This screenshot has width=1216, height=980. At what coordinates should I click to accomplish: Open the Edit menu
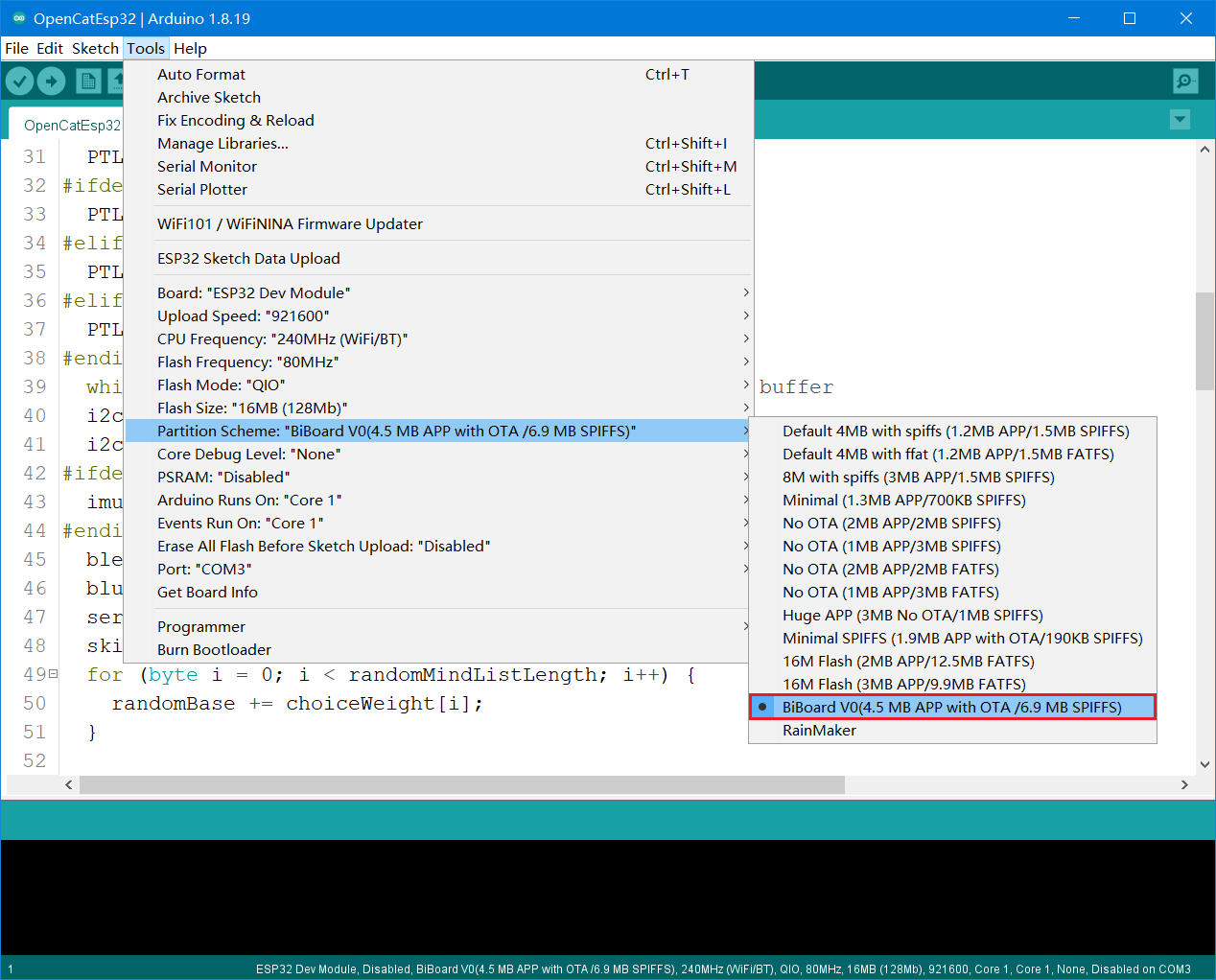50,48
